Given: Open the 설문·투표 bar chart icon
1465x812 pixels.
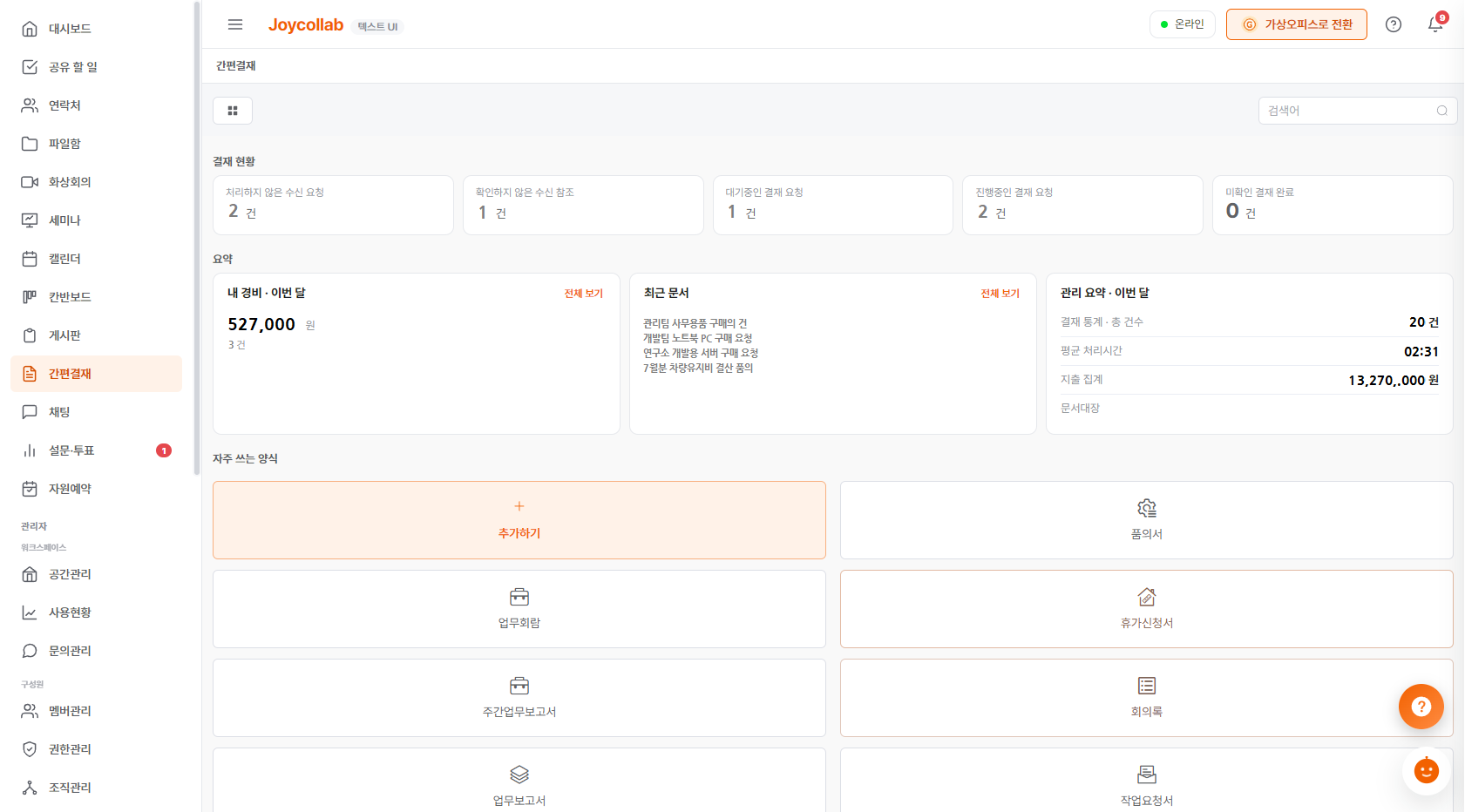Looking at the screenshot, I should [30, 450].
